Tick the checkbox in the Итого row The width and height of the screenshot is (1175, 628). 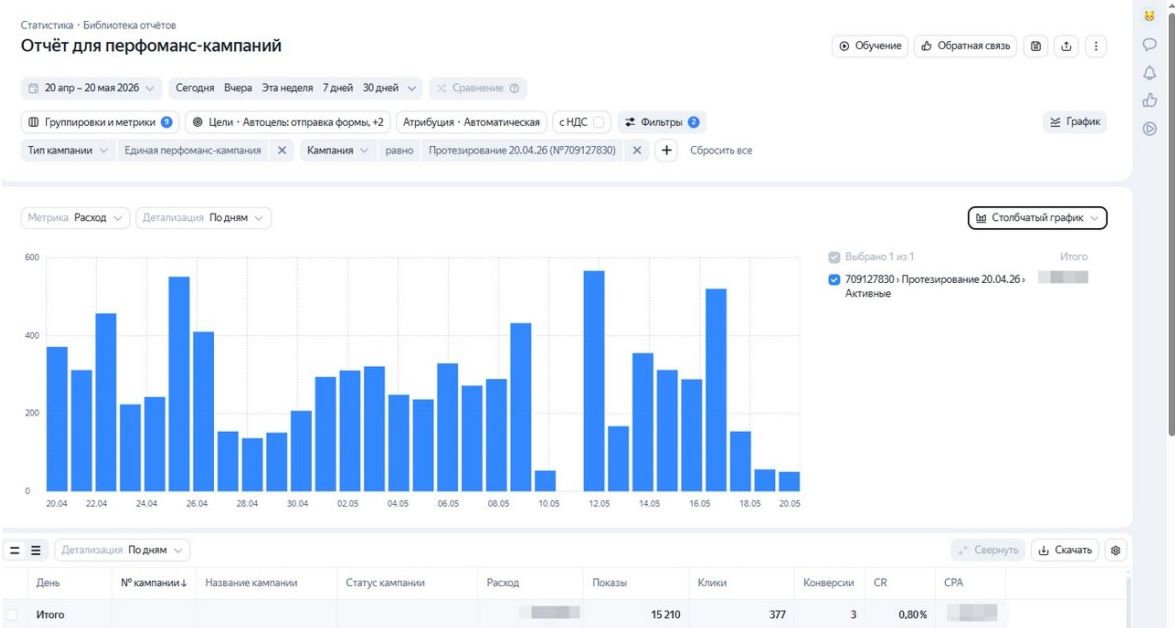(x=12, y=615)
